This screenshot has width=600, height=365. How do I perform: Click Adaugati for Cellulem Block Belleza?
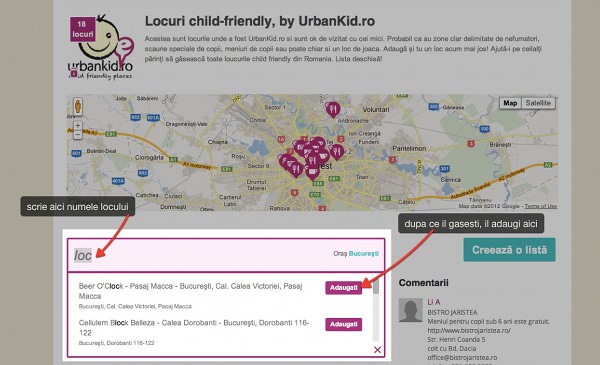(x=344, y=324)
